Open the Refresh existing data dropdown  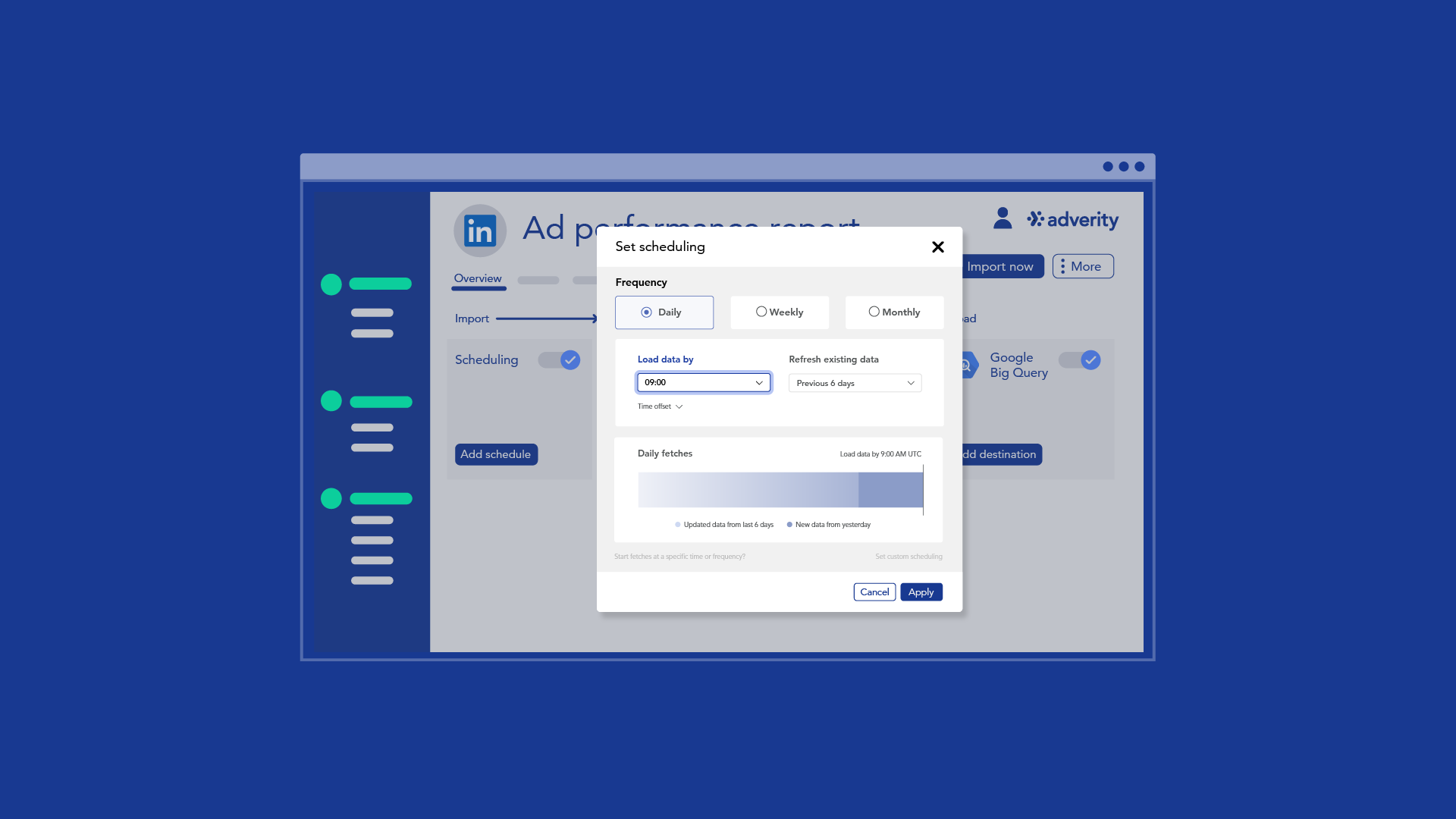[x=855, y=384]
